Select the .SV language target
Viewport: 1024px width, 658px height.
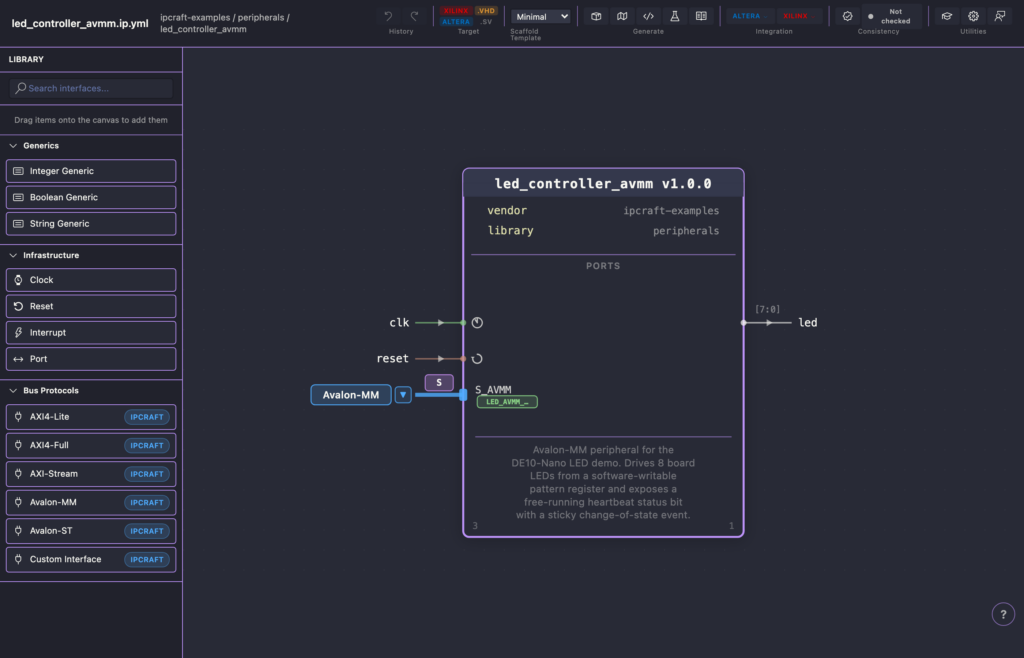486,22
